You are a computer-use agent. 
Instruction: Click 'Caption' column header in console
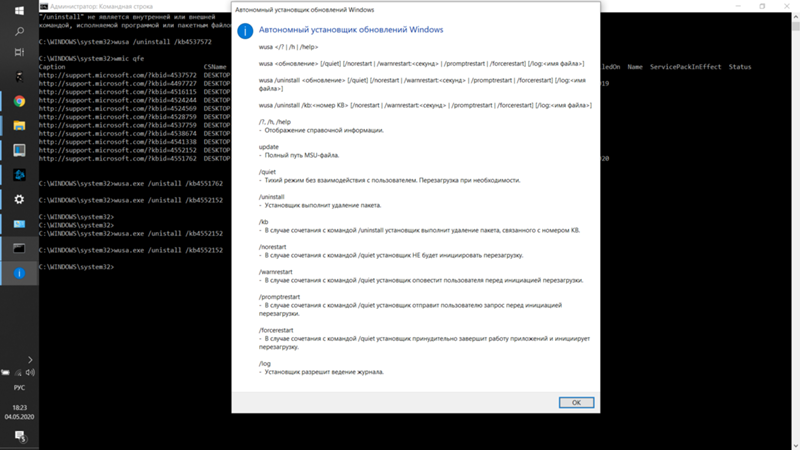52,67
